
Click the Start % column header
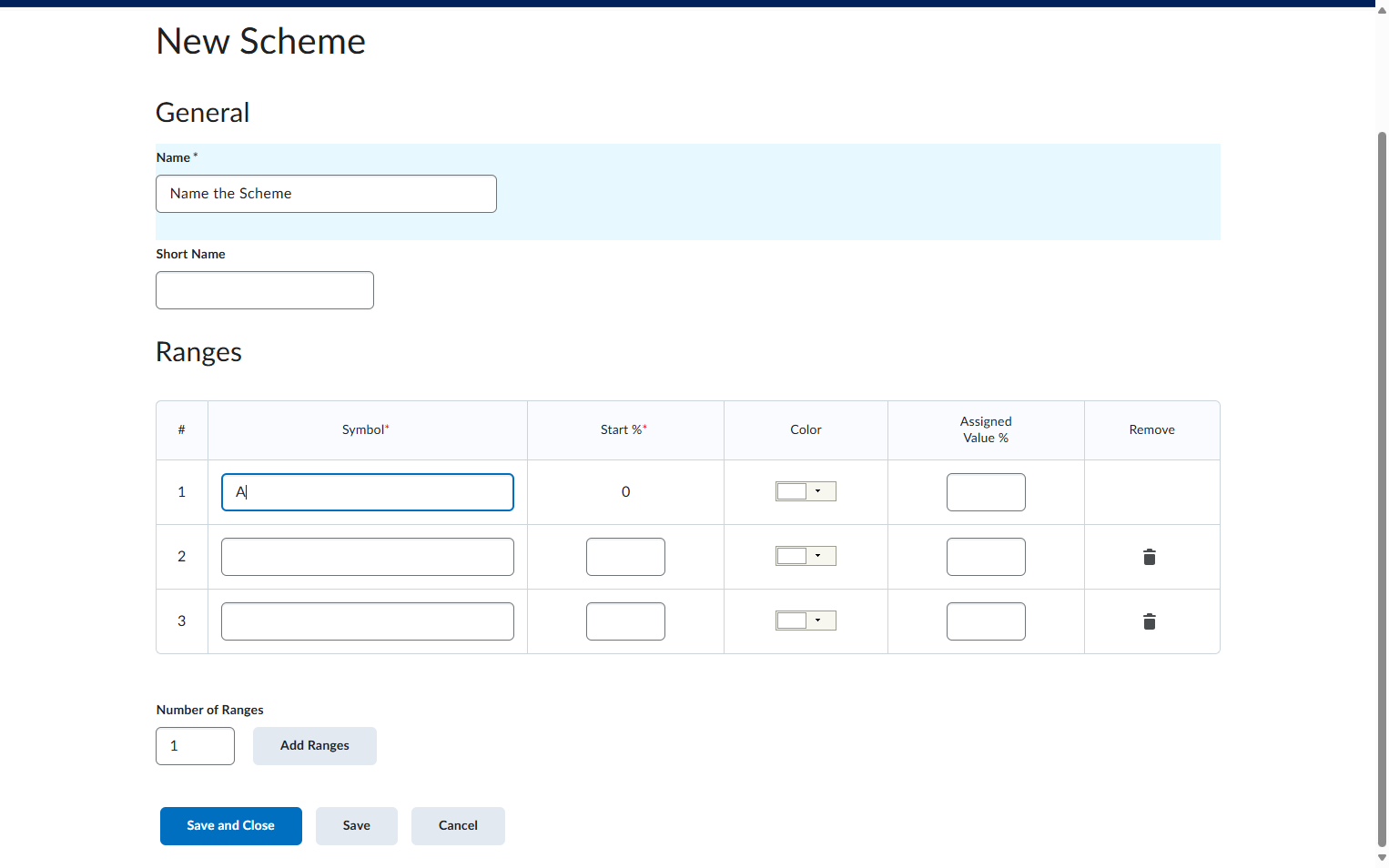pos(624,429)
